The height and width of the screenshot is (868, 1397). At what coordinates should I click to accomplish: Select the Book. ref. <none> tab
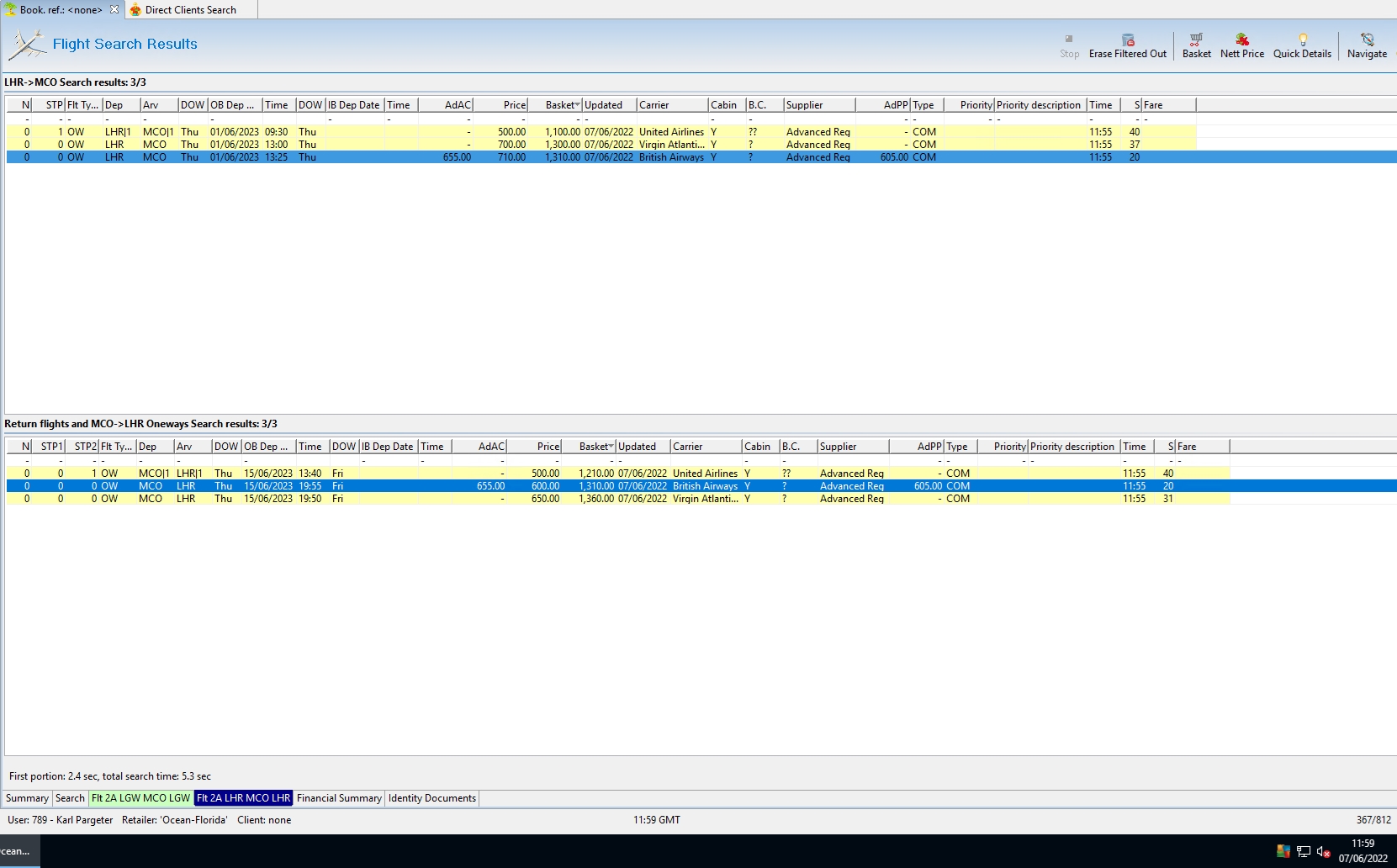point(61,10)
